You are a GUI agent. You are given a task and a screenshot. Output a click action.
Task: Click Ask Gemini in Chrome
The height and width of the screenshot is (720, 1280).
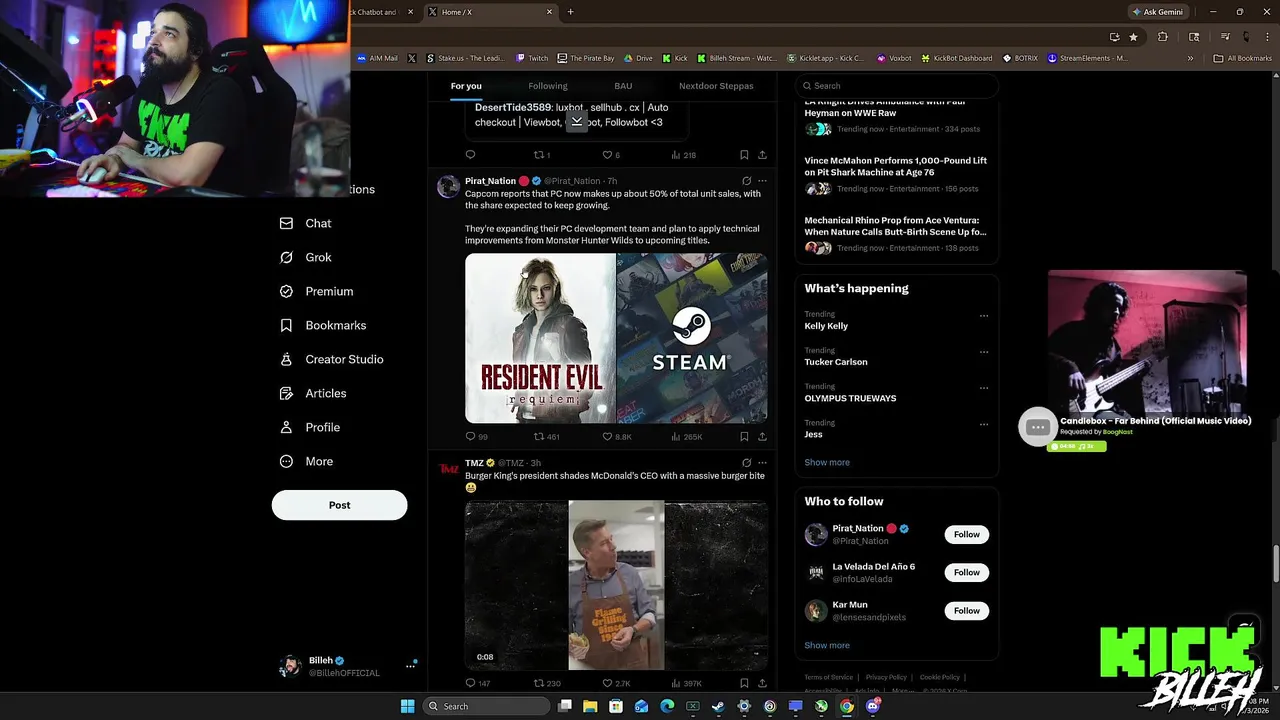point(1159,12)
